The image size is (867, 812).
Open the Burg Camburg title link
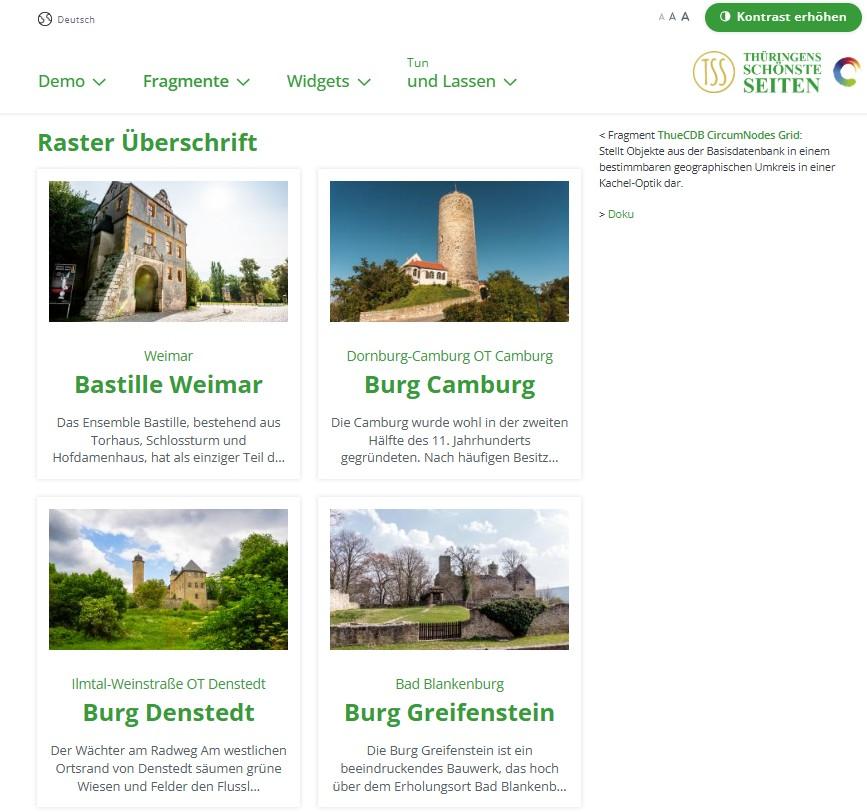[450, 385]
